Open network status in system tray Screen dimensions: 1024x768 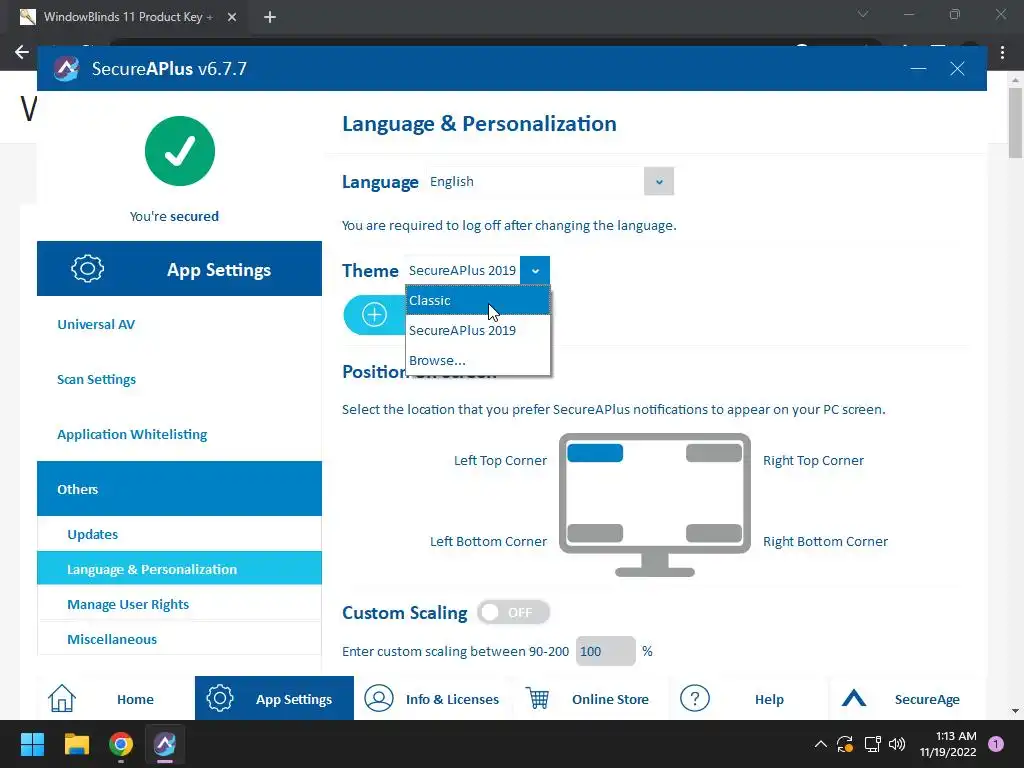pos(872,744)
